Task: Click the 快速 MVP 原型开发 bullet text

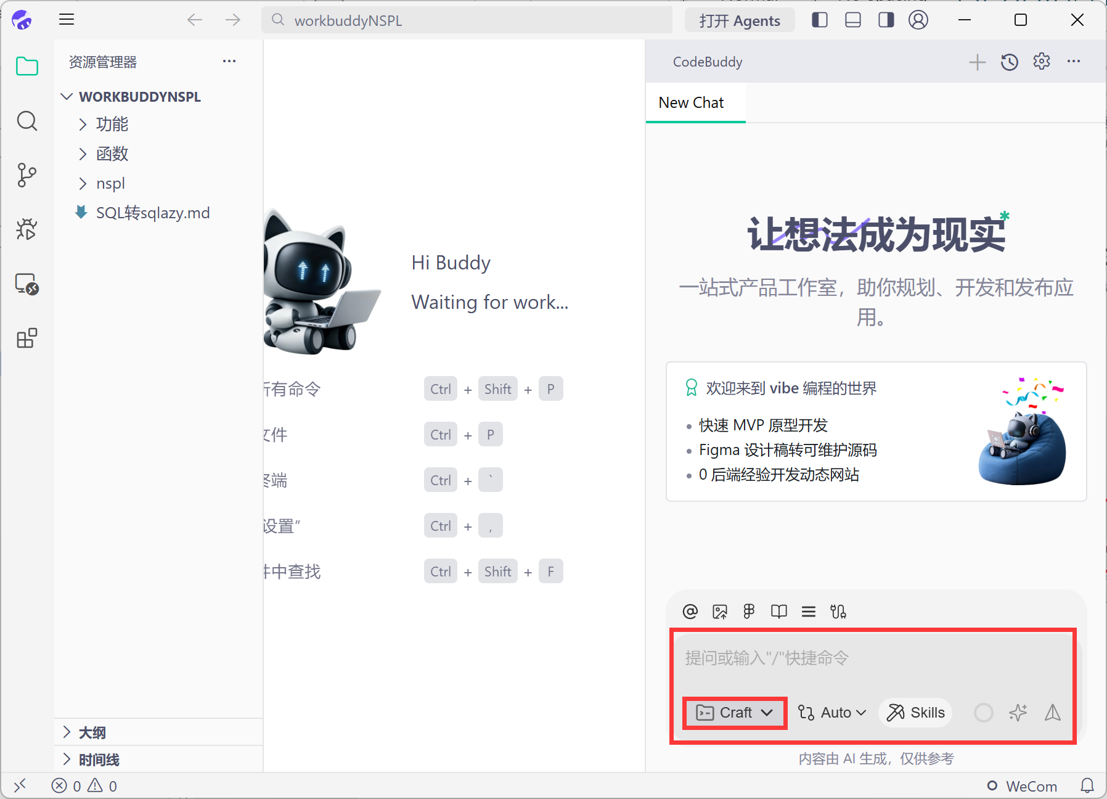Action: [762, 426]
